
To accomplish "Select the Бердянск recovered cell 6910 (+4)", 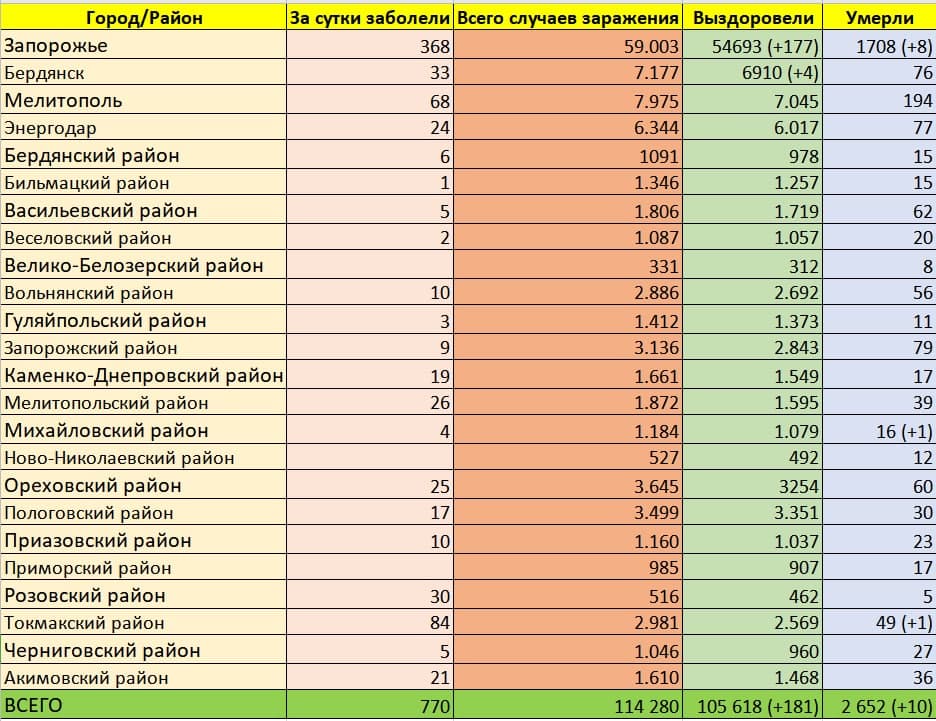I will (752, 74).
